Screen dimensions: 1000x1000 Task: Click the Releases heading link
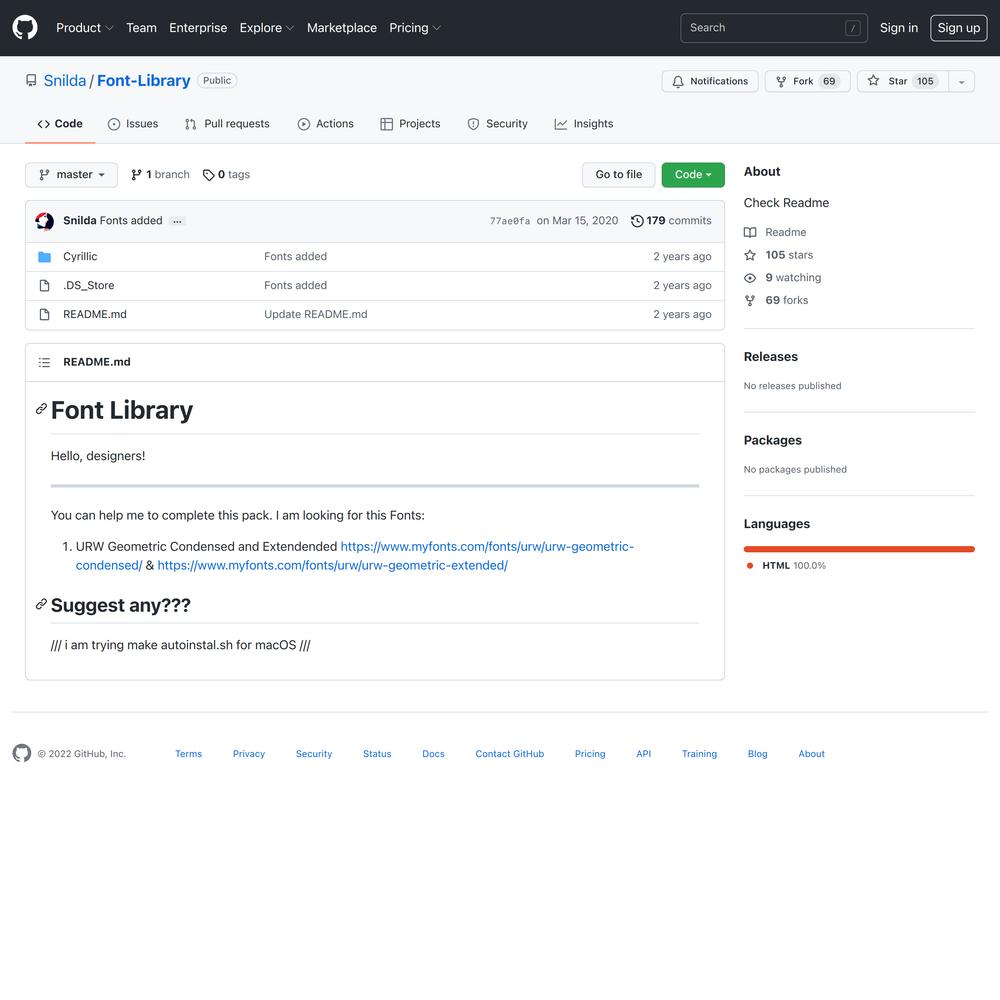coord(770,357)
